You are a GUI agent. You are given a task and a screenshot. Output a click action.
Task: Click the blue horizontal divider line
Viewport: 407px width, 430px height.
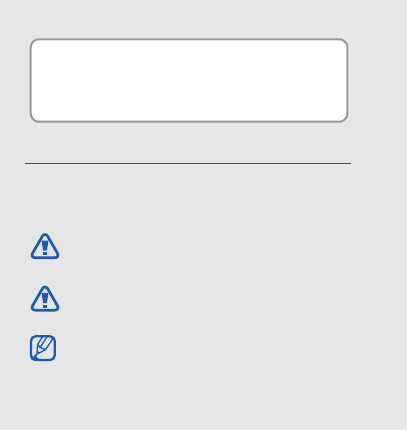click(188, 163)
